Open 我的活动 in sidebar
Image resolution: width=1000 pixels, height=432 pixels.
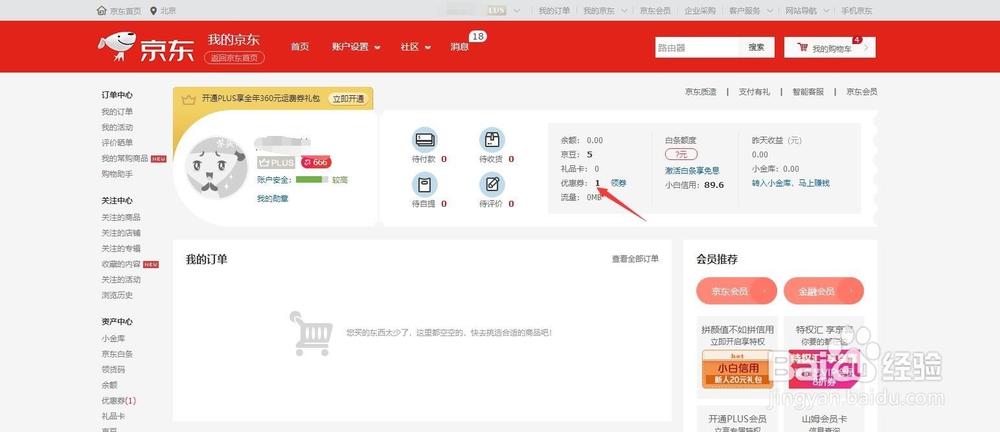point(117,127)
